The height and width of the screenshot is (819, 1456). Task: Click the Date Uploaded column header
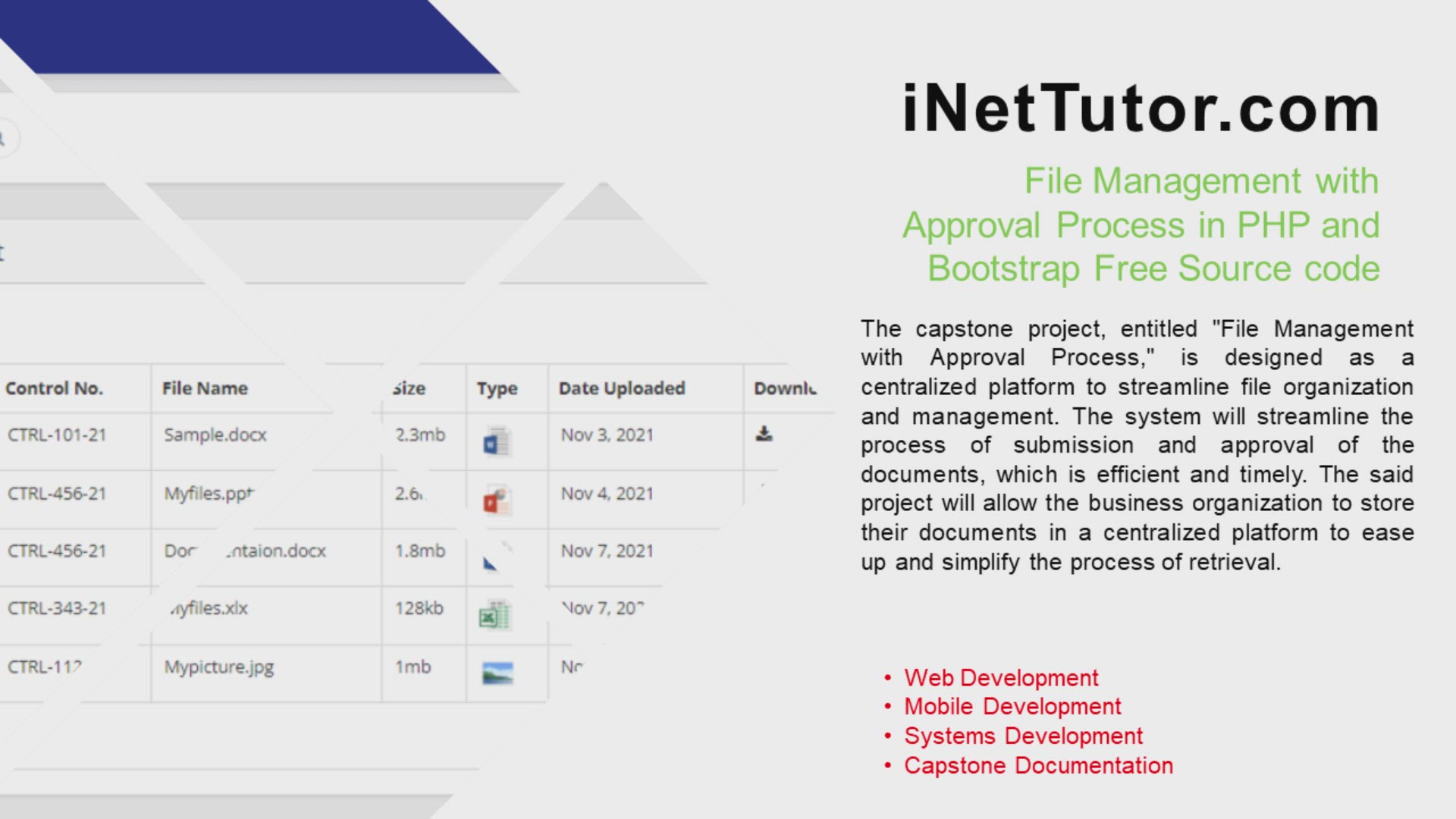[x=622, y=388]
